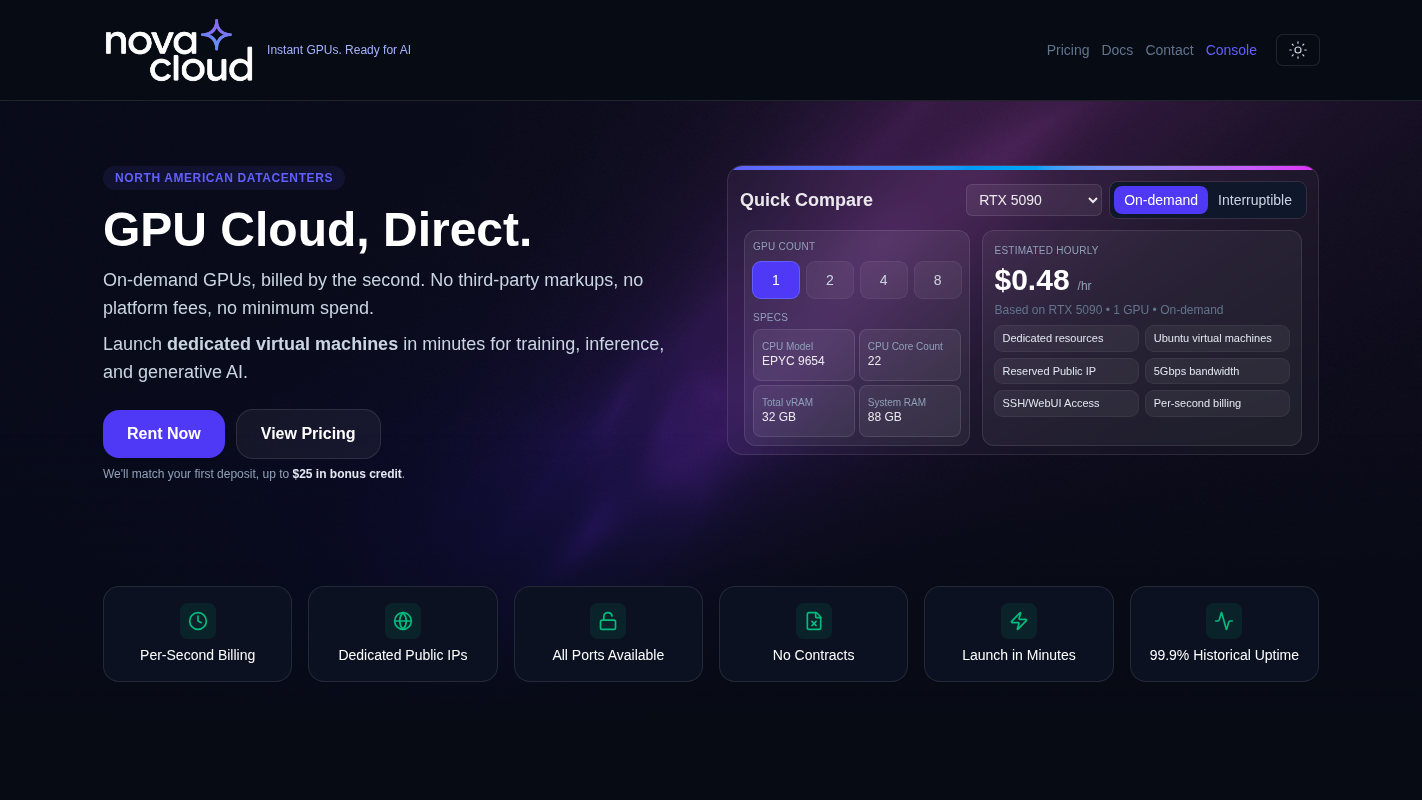Click the Dedicated Public IPs card label
1422x800 pixels.
pos(403,655)
